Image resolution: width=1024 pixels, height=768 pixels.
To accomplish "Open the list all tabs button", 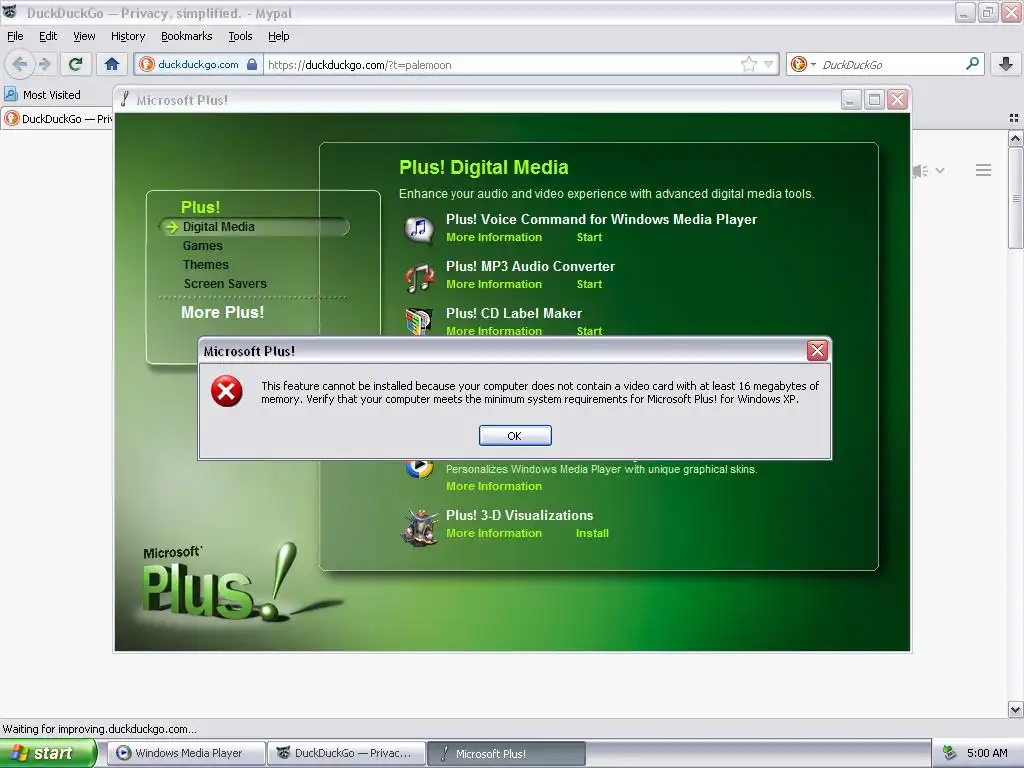I will [1014, 118].
